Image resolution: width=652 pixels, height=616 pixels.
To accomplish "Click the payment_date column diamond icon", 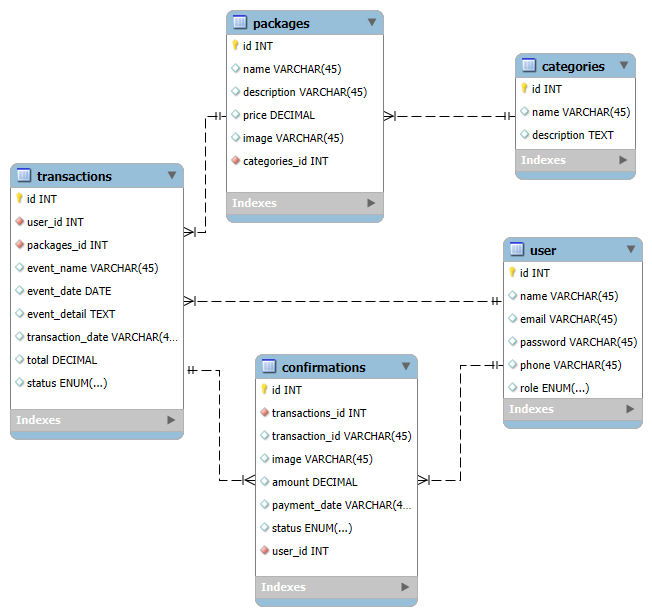I will tap(264, 504).
